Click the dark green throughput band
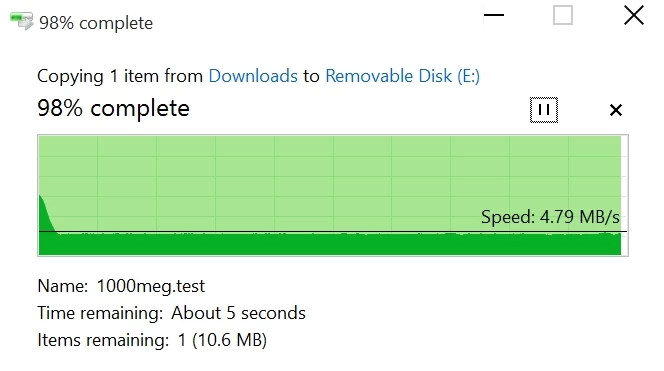Viewport: 664px width, 371px height. point(330,244)
